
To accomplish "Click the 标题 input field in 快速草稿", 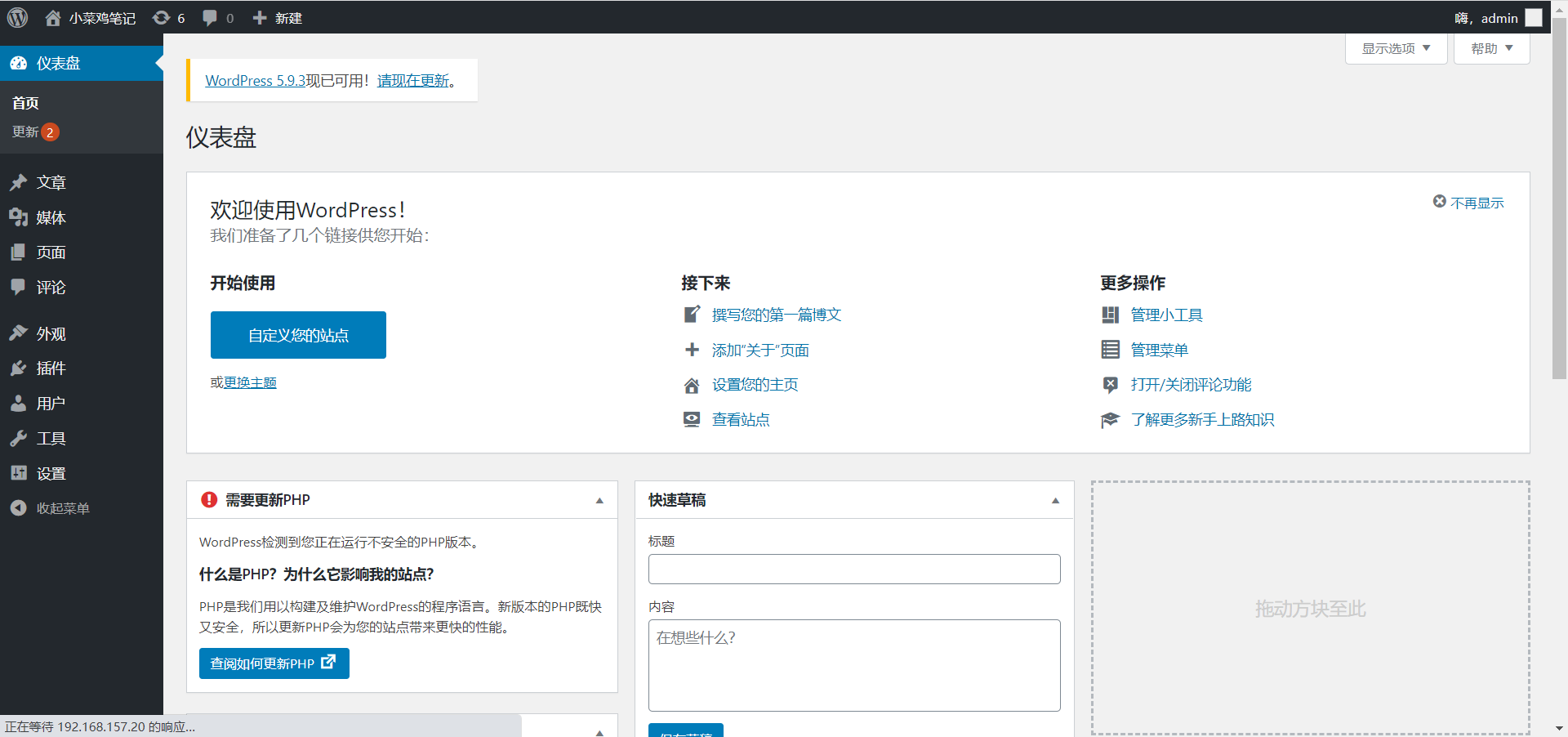I will point(854,569).
